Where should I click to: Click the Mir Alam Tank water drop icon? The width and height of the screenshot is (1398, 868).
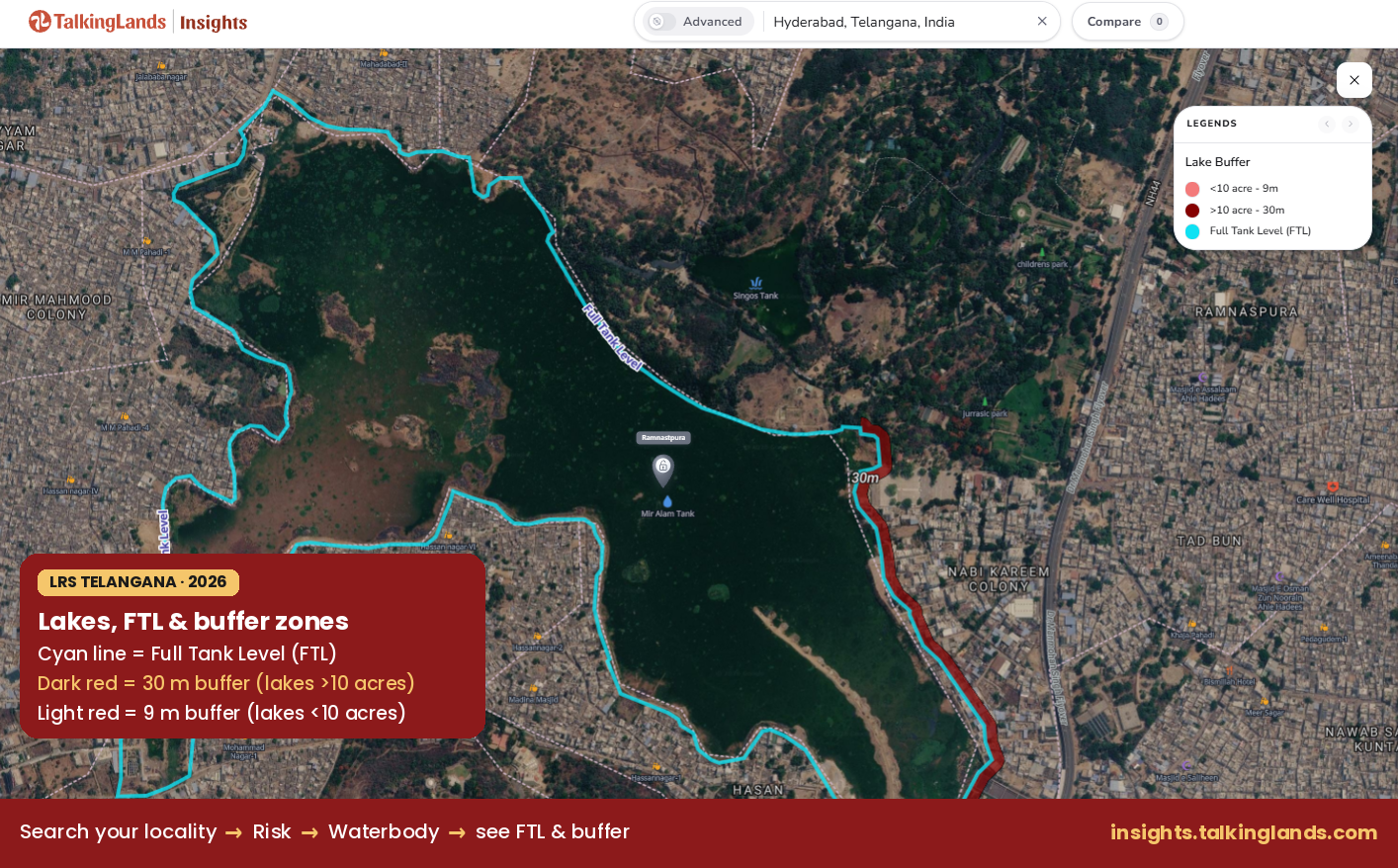[667, 501]
